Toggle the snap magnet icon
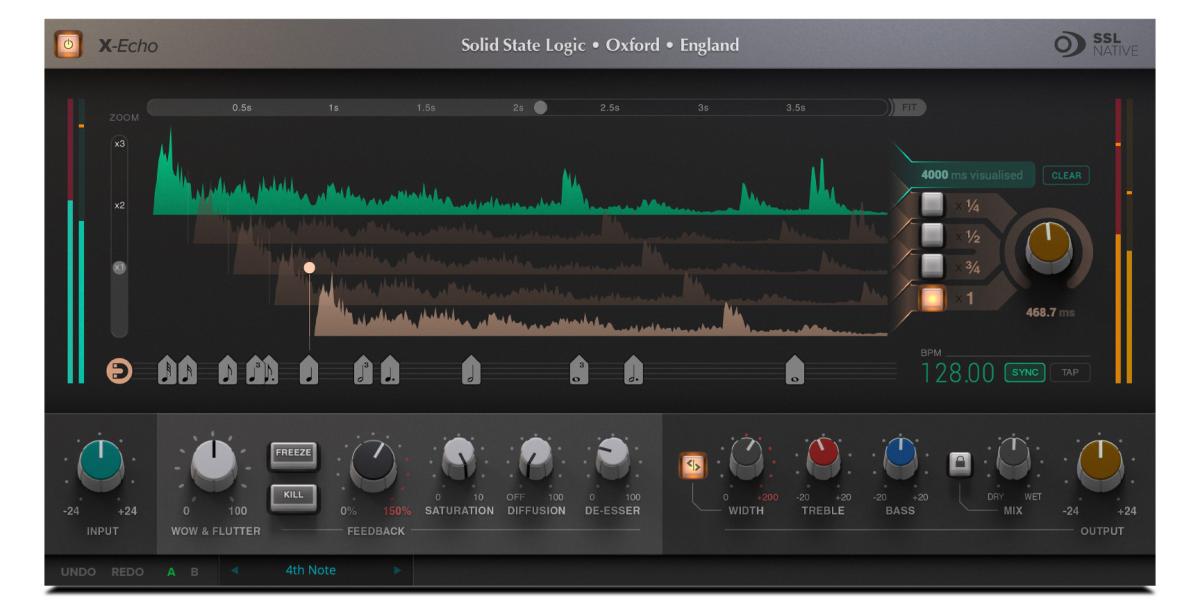1200x607 pixels. (x=119, y=371)
